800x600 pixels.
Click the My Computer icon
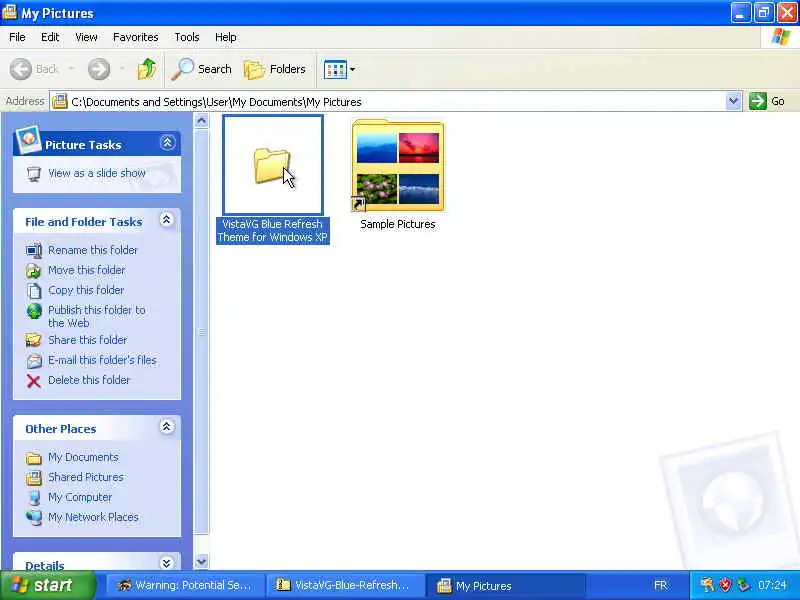[34, 497]
